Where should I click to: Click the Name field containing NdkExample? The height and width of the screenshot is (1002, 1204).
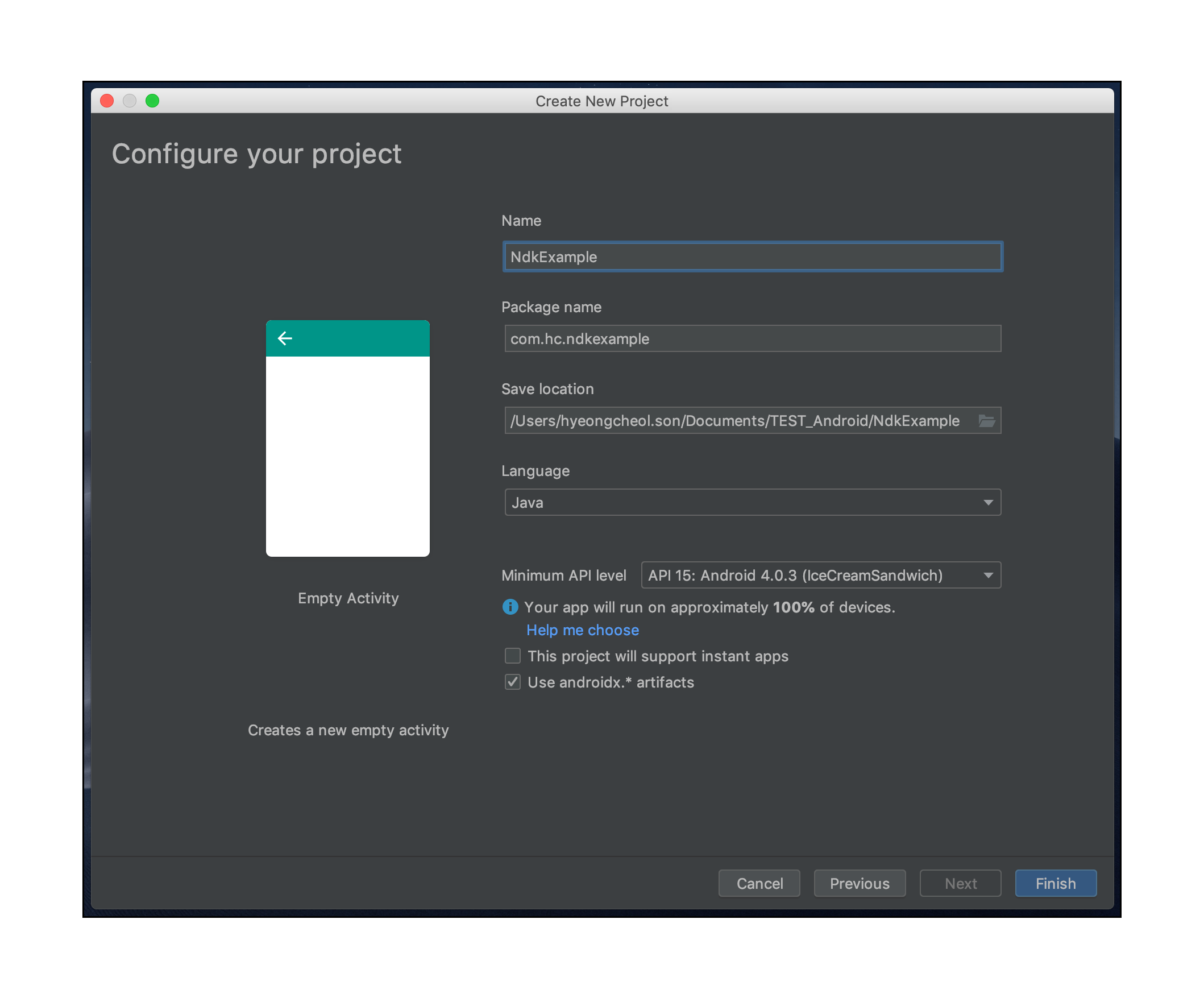click(x=752, y=257)
